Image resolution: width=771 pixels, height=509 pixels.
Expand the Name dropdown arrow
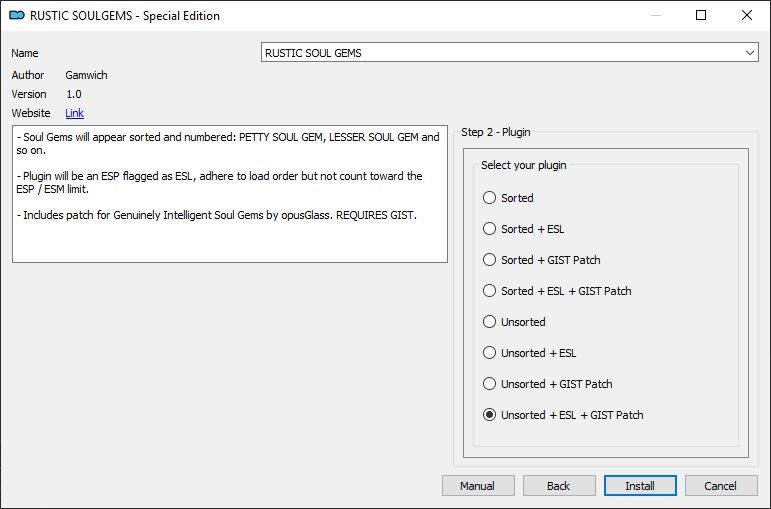click(x=749, y=53)
